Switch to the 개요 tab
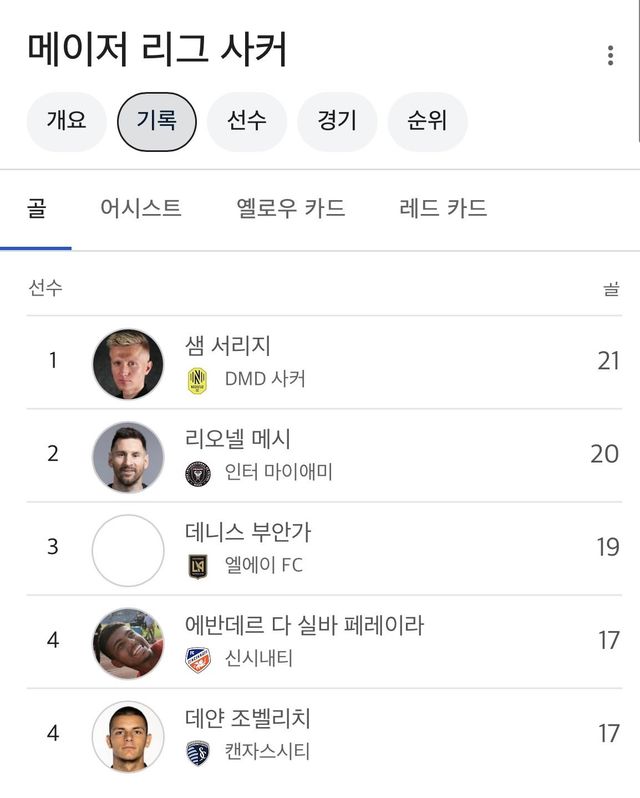This screenshot has height=798, width=640. [67, 122]
